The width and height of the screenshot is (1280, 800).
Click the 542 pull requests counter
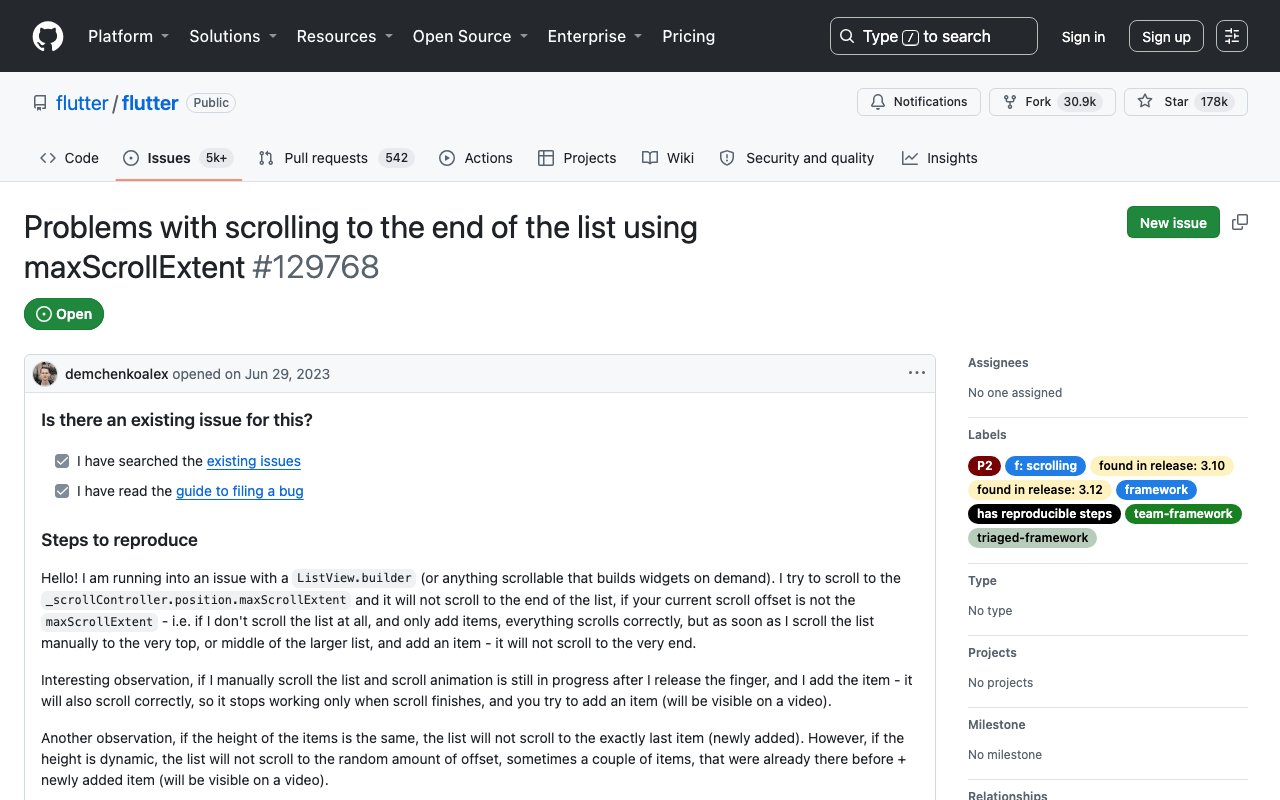point(397,158)
